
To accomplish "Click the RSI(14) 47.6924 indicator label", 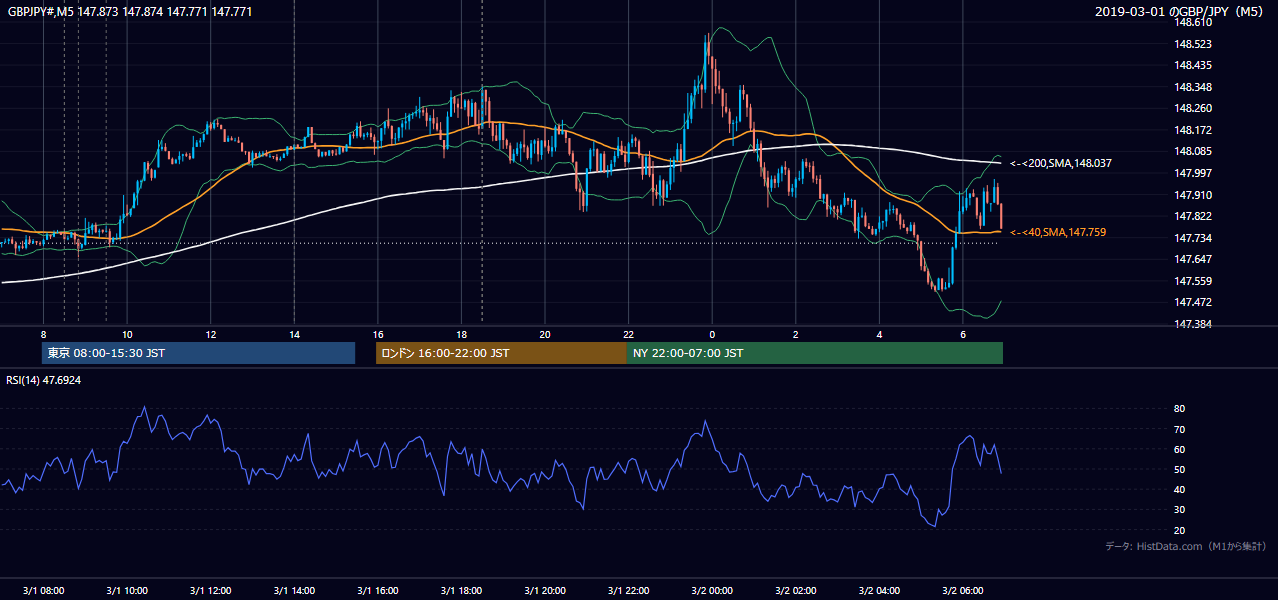I will pos(44,380).
